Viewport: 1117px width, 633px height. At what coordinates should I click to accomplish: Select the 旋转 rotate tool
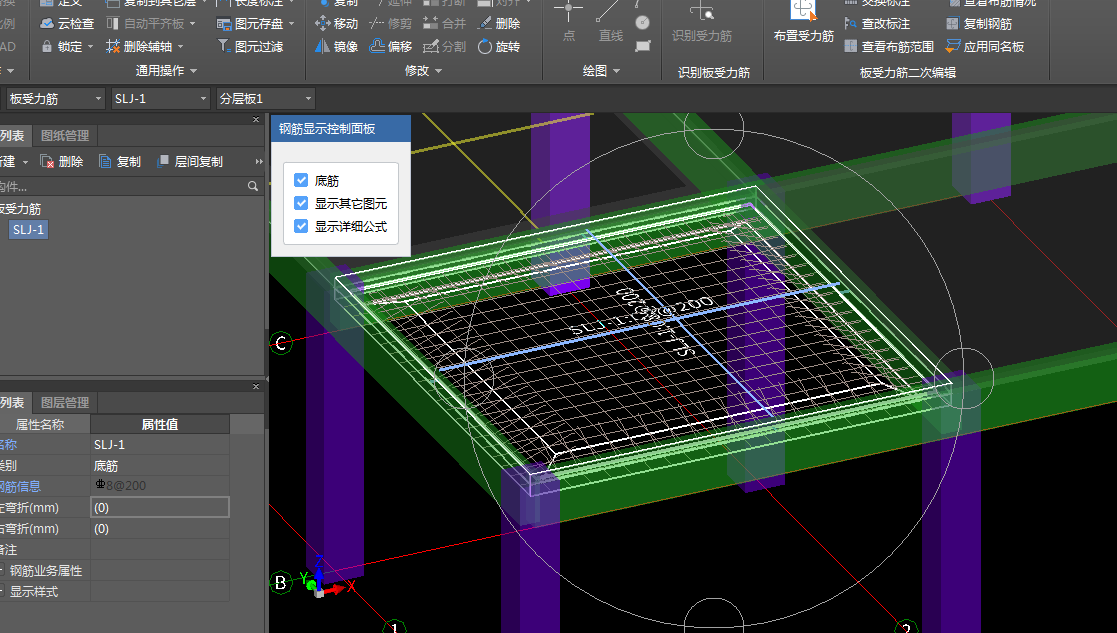(x=499, y=46)
